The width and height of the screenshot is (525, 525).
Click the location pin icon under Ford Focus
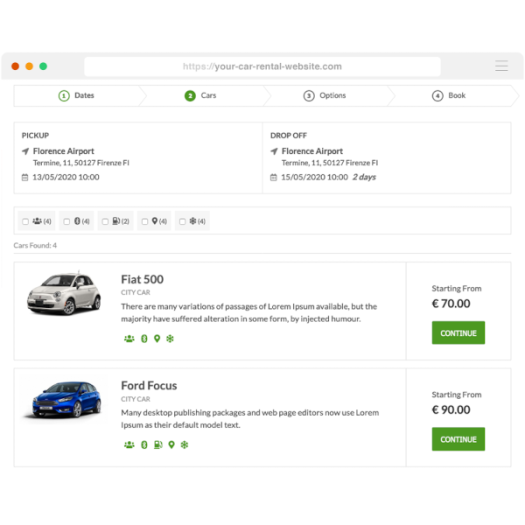pyautogui.click(x=171, y=445)
